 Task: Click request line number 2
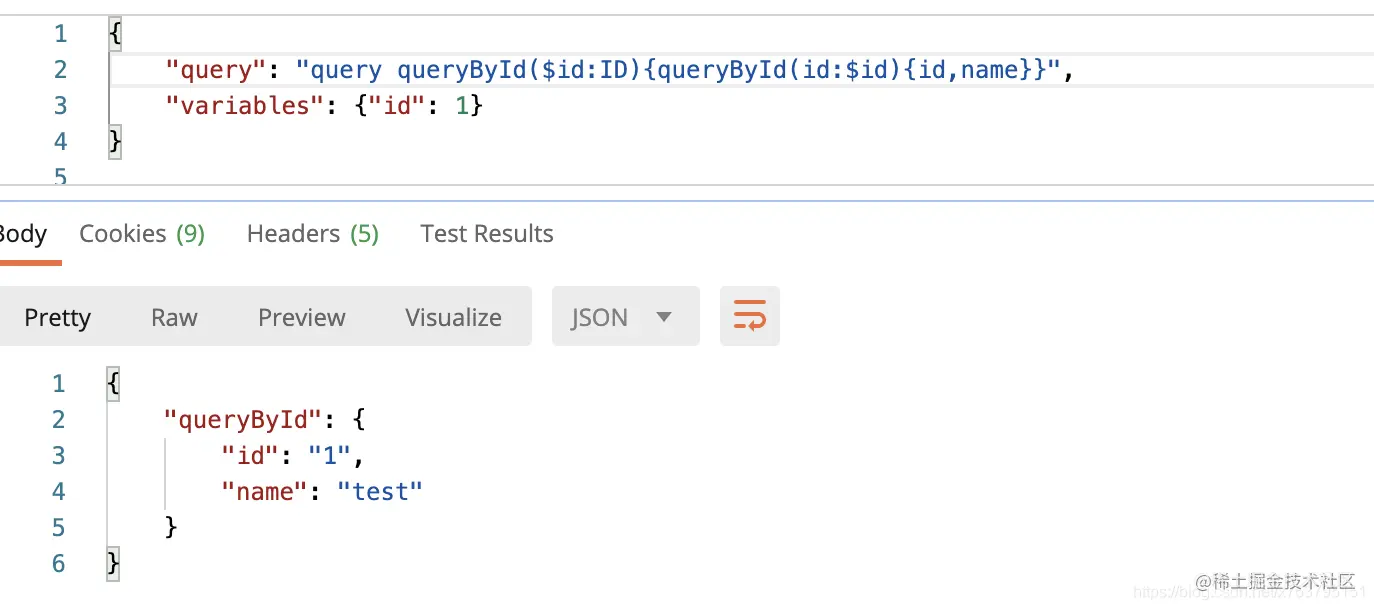(x=61, y=70)
